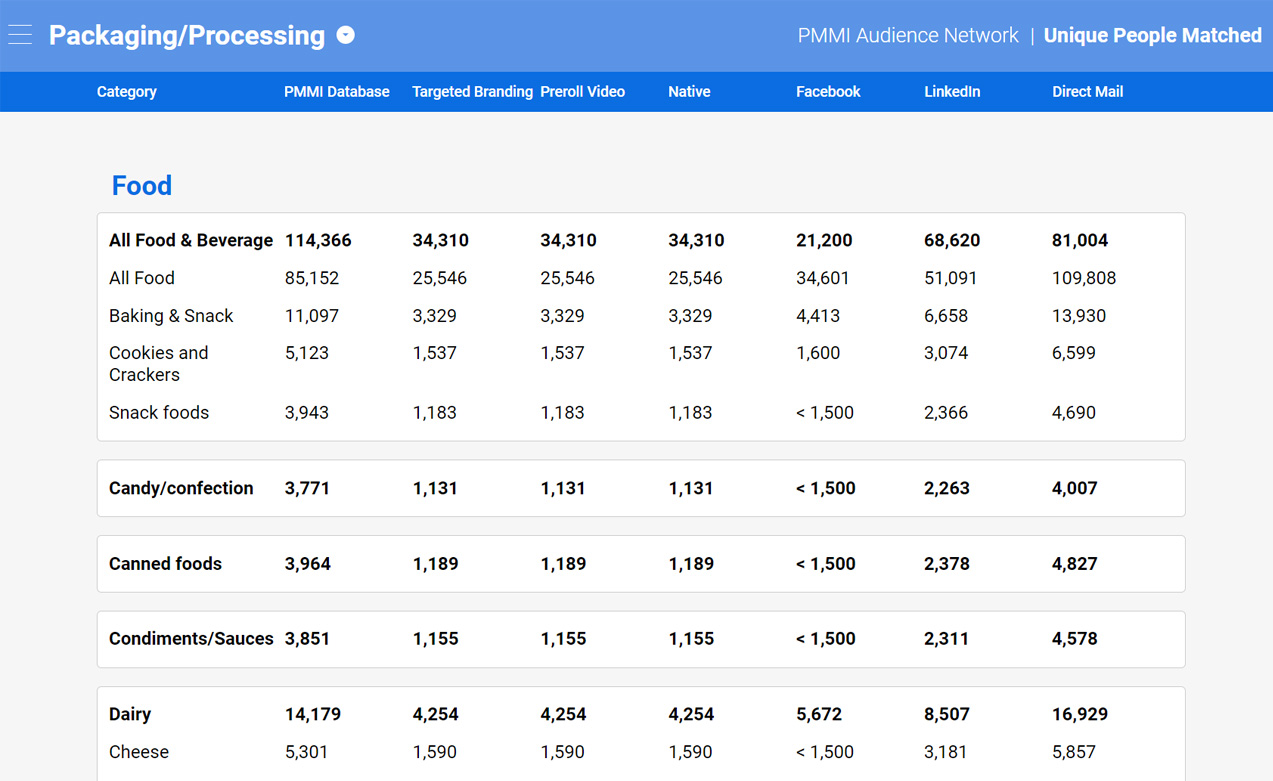Click the 109,808 Direct Mail value
The image size is (1273, 781).
tap(1084, 278)
